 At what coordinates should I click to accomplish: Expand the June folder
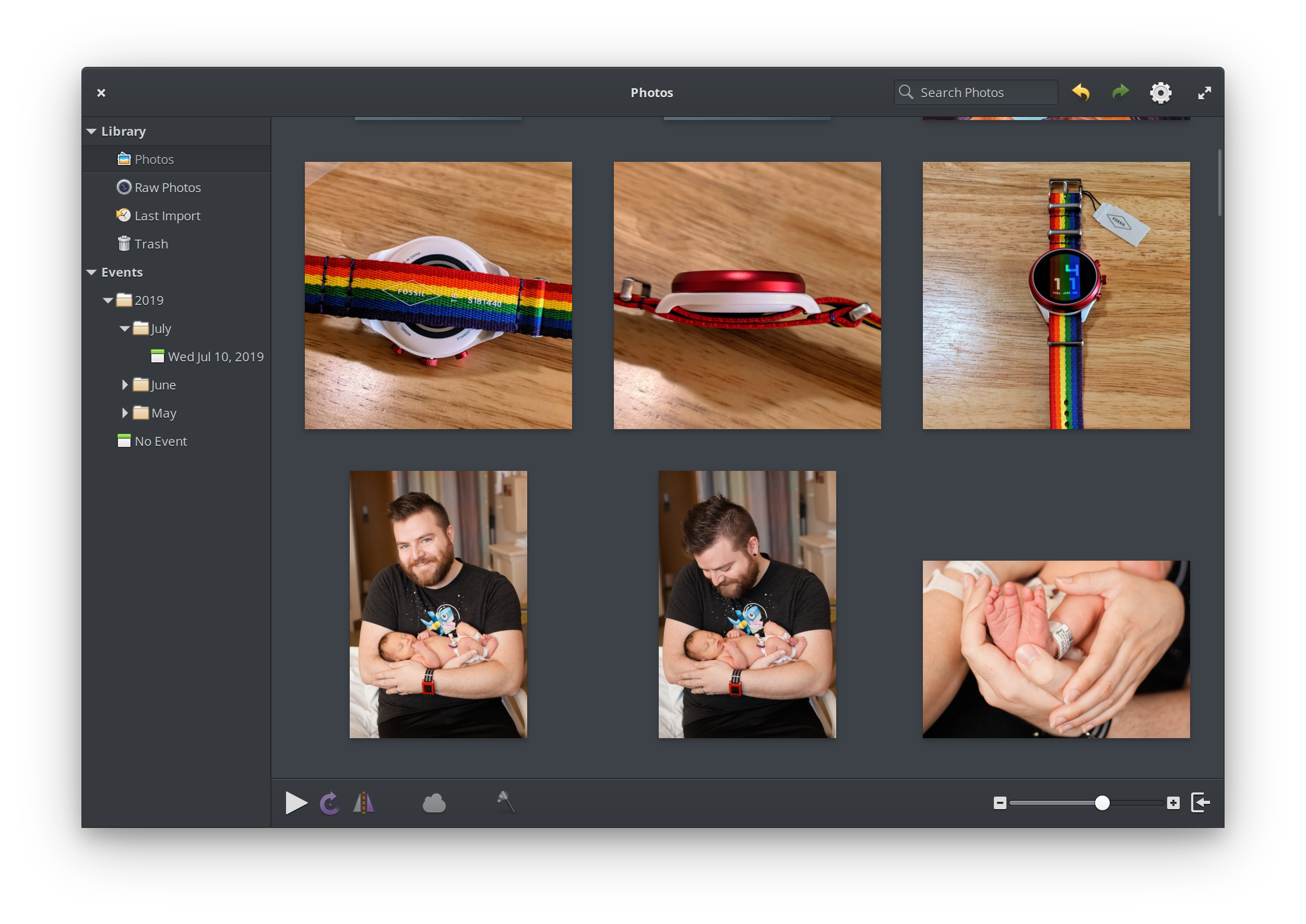pos(125,385)
